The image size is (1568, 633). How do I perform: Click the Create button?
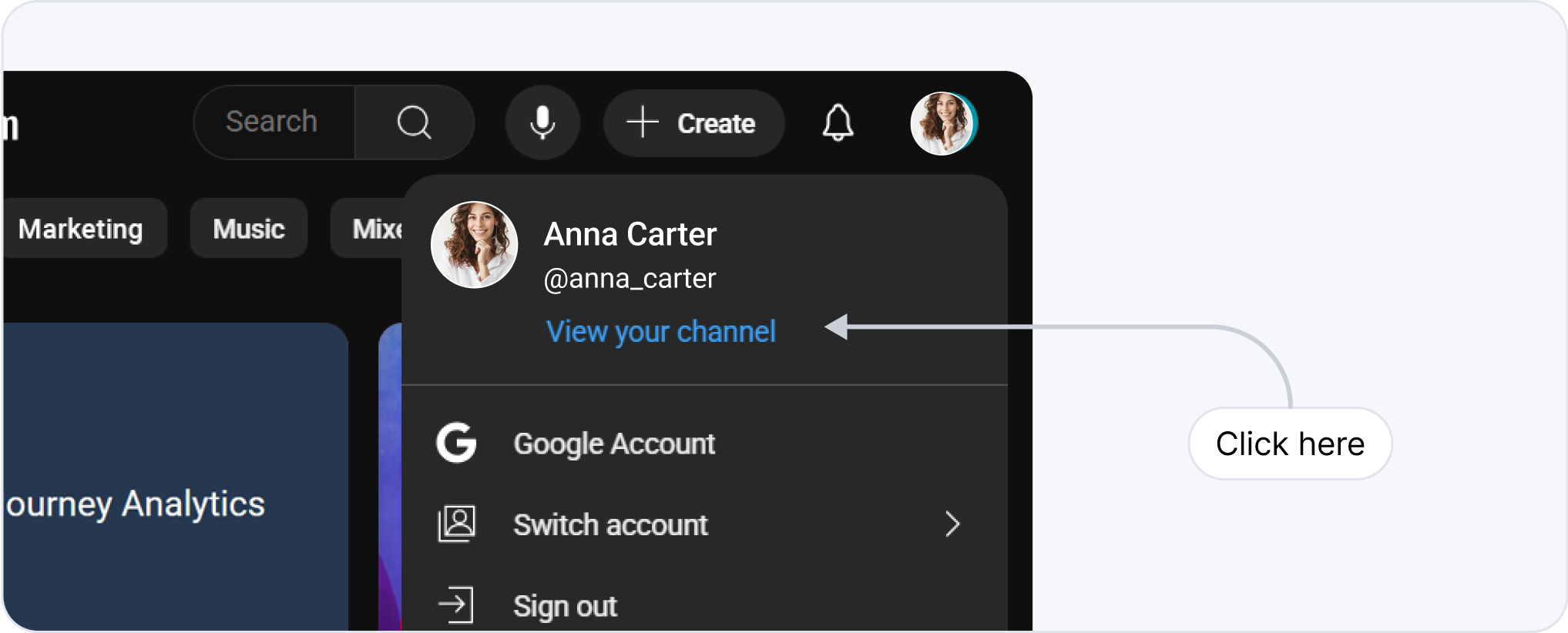coord(693,123)
